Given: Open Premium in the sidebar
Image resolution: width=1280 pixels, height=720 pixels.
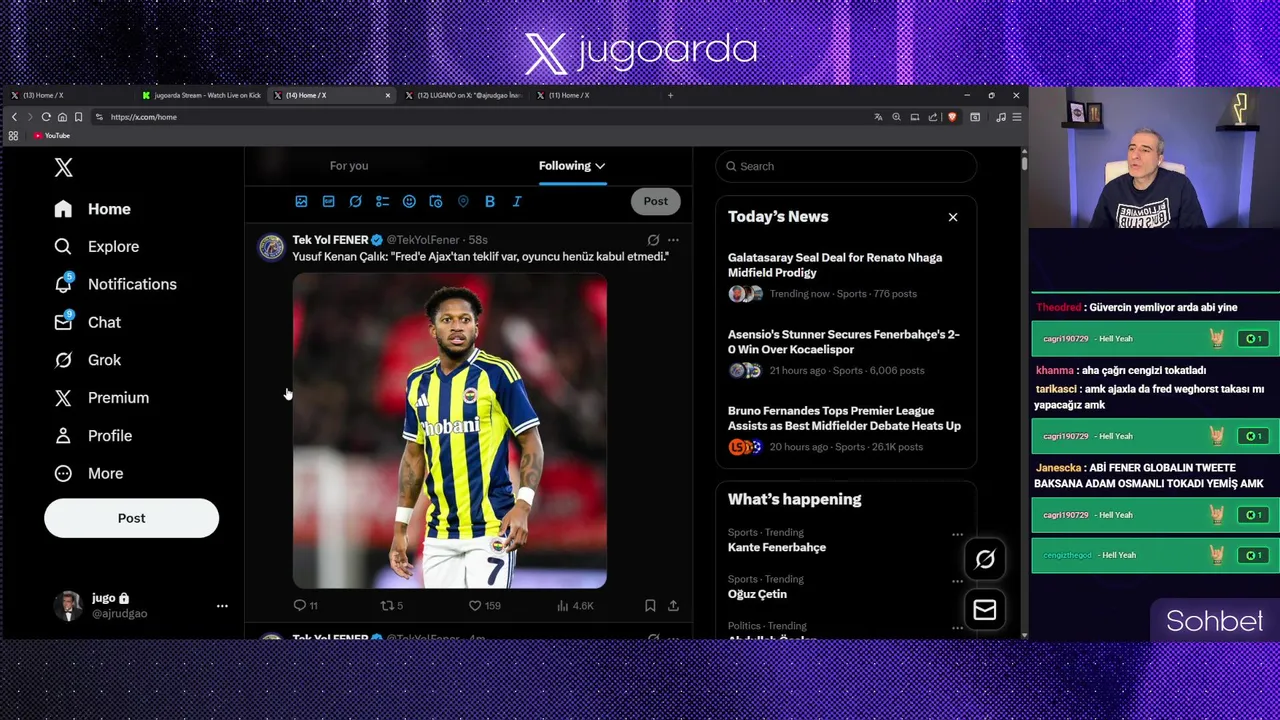Looking at the screenshot, I should [101, 398].
